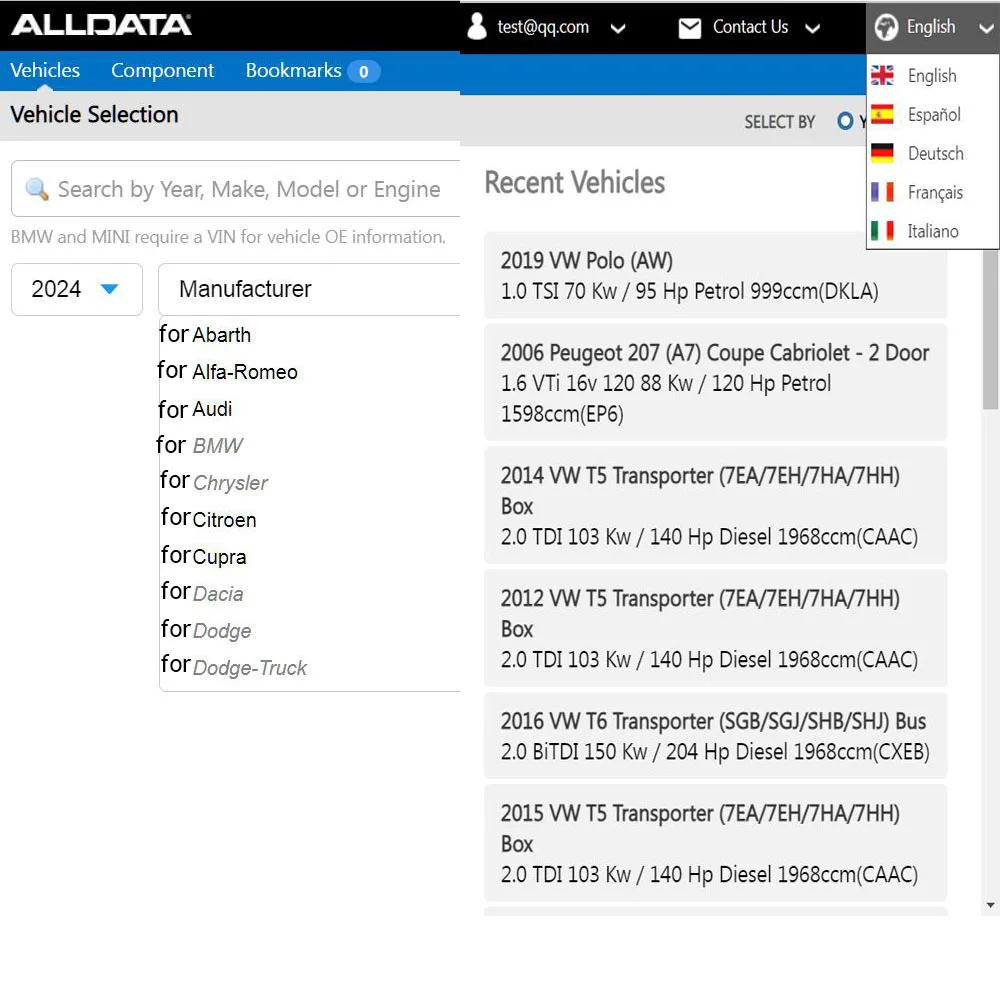Select the German flag next to Deutsch

(881, 153)
